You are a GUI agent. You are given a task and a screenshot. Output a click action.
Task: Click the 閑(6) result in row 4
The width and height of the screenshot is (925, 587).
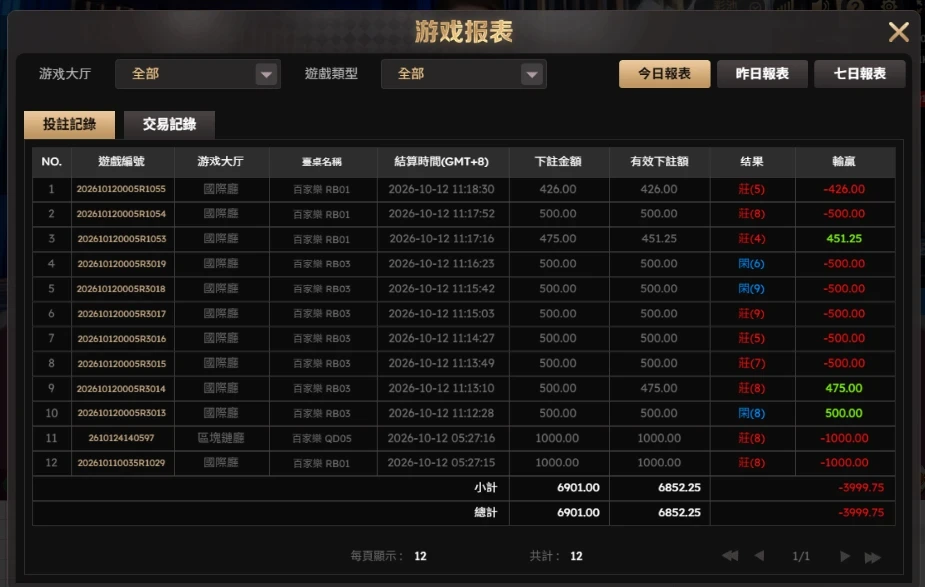click(x=752, y=264)
